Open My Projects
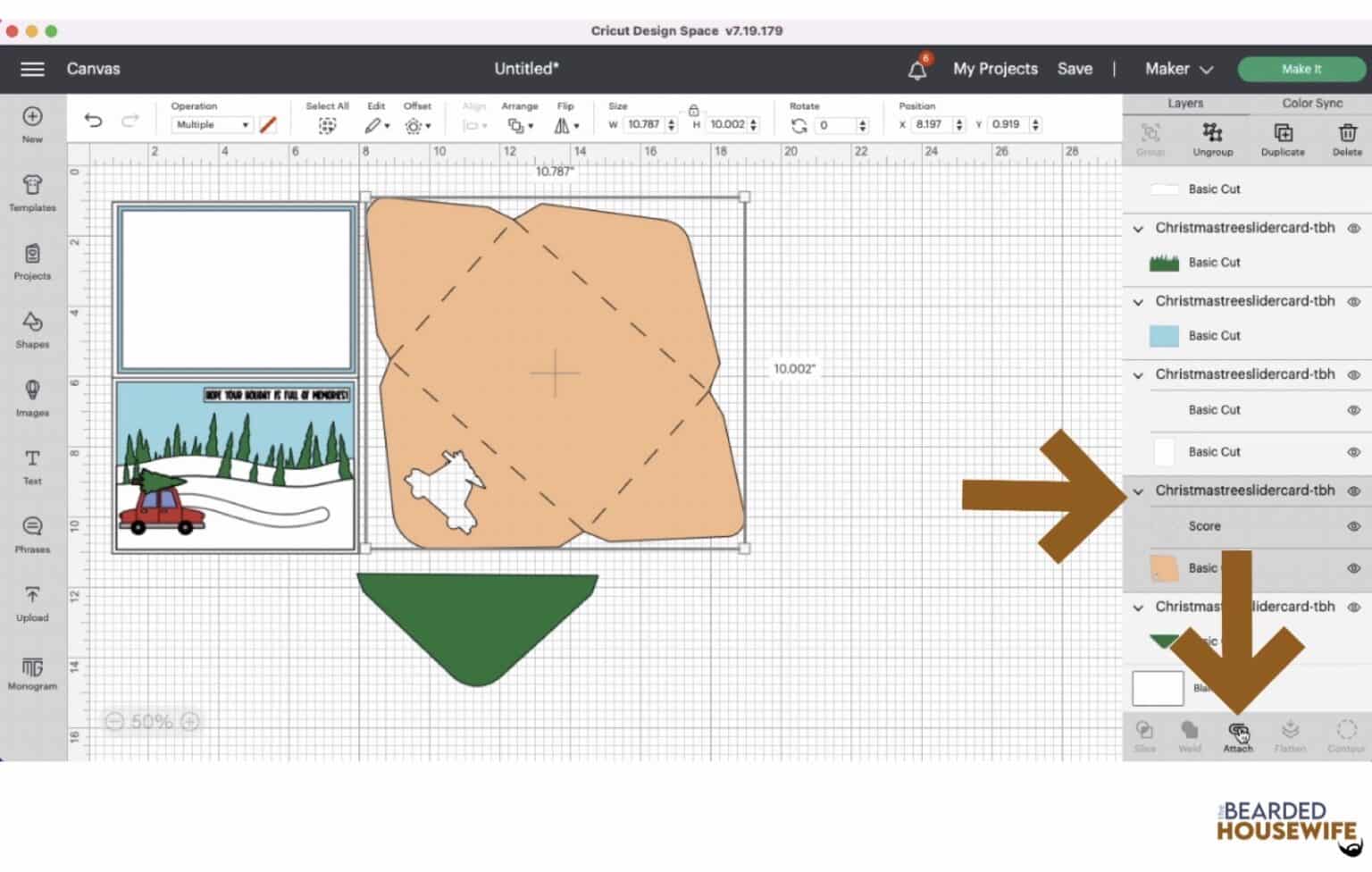 pyautogui.click(x=995, y=70)
